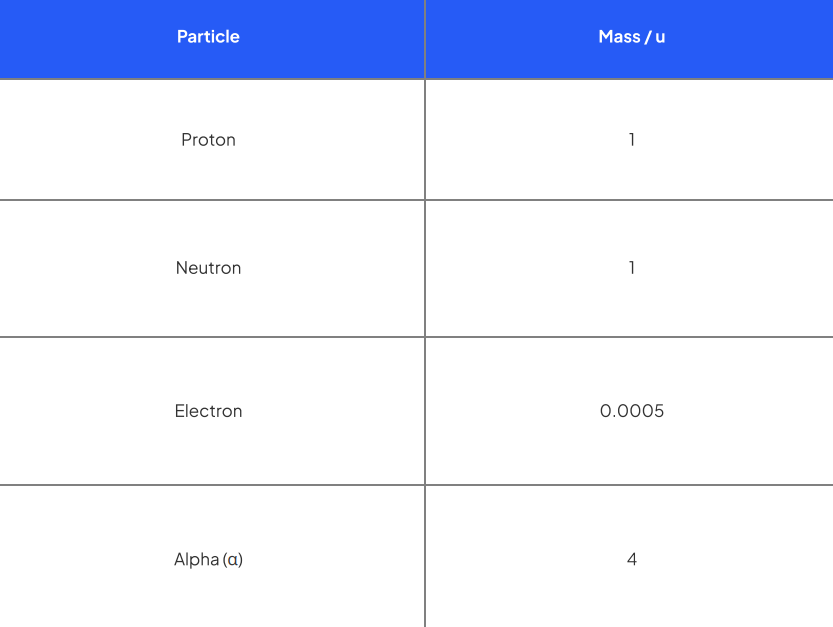The height and width of the screenshot is (627, 833).
Task: Click the word Mass in the header
Action: tap(618, 37)
